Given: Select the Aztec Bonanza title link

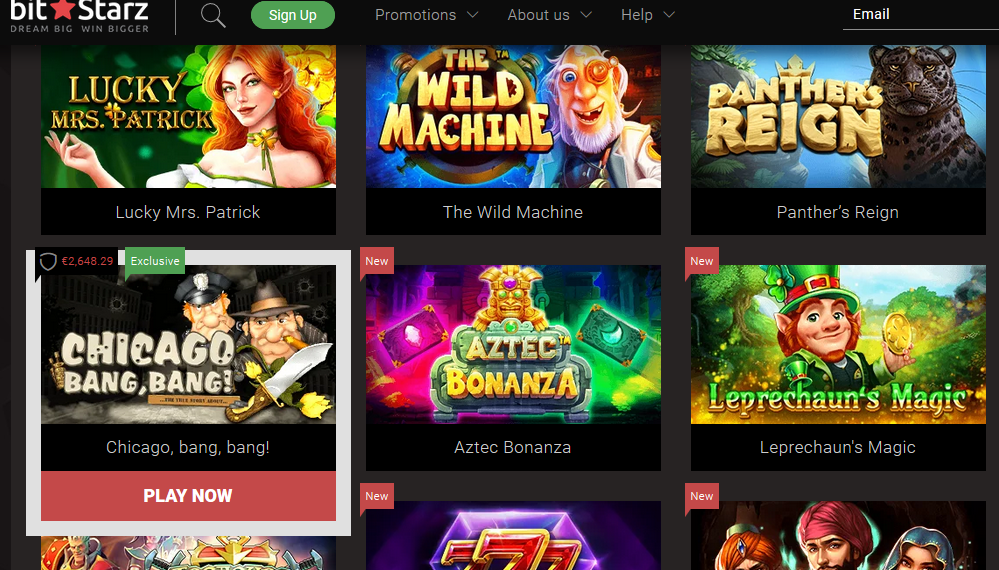Looking at the screenshot, I should click(x=513, y=447).
